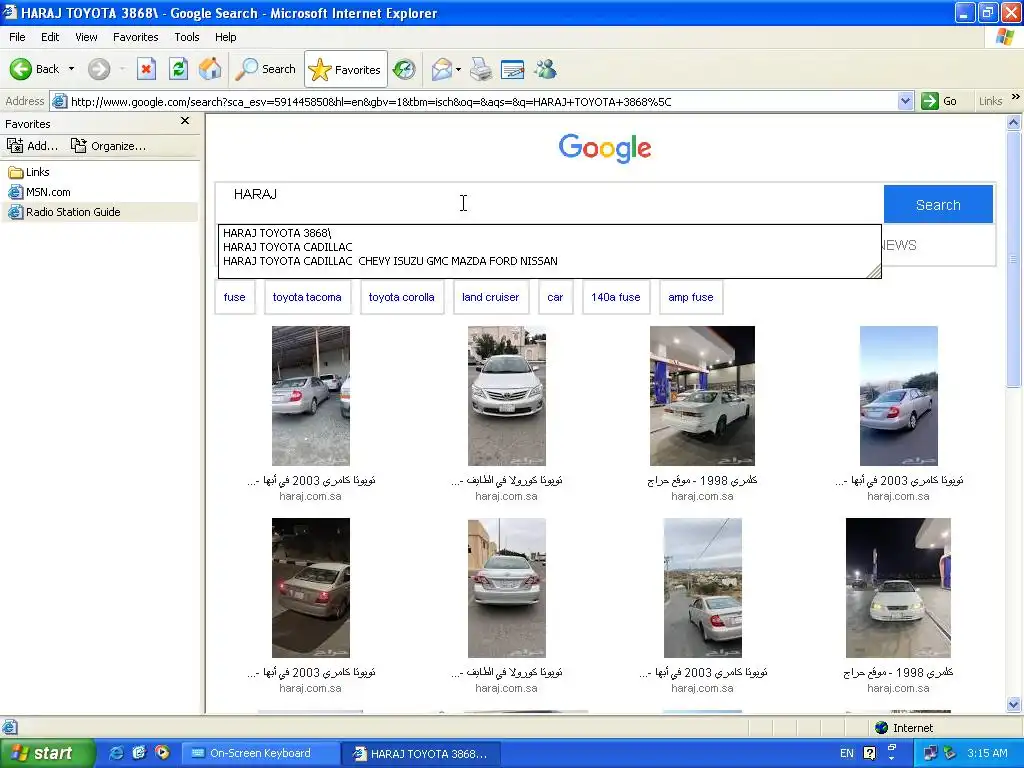Viewport: 1024px width, 768px height.
Task: Click inside the Google search text box
Action: [x=550, y=204]
